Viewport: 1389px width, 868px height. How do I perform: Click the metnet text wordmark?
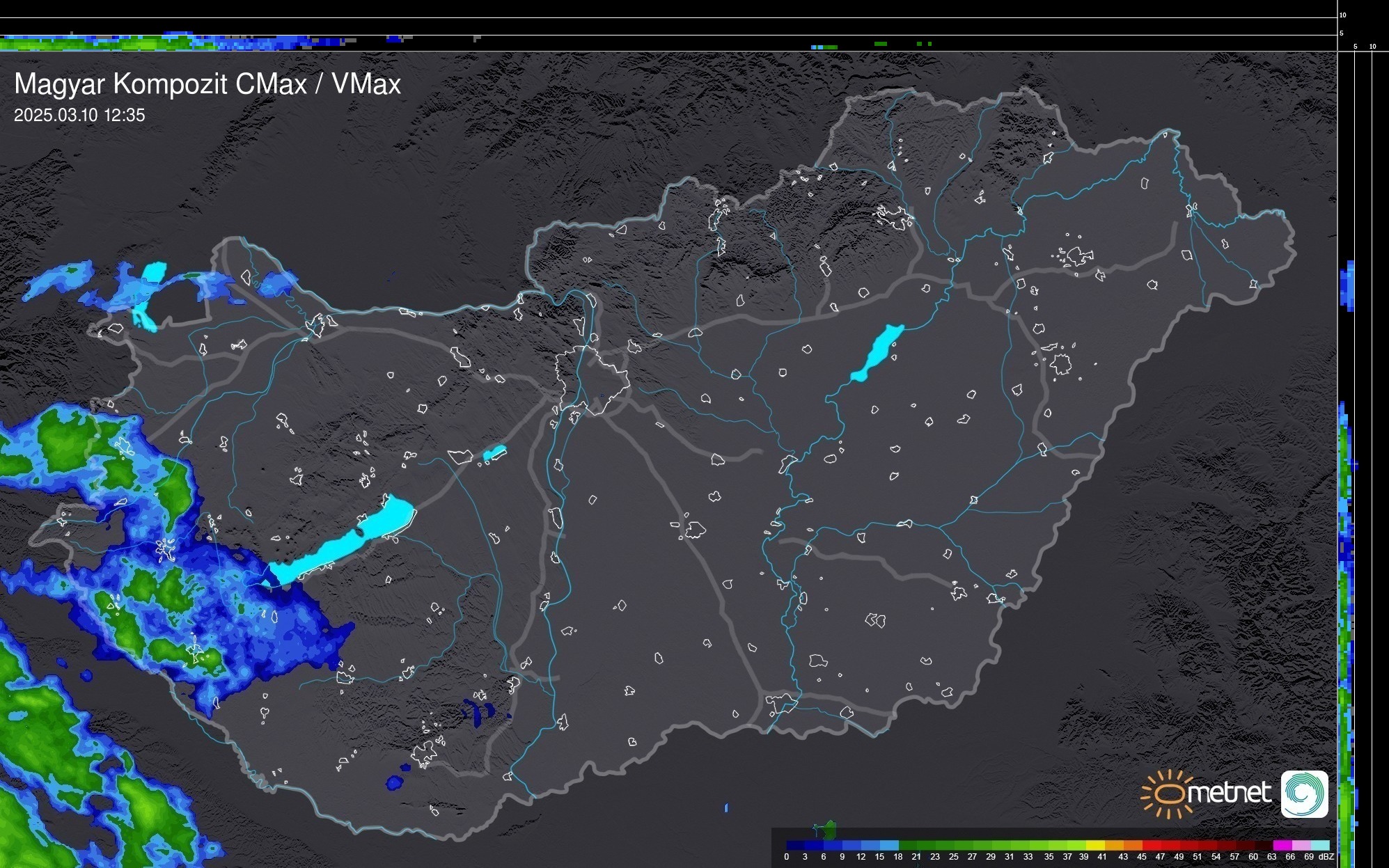pyautogui.click(x=1229, y=793)
